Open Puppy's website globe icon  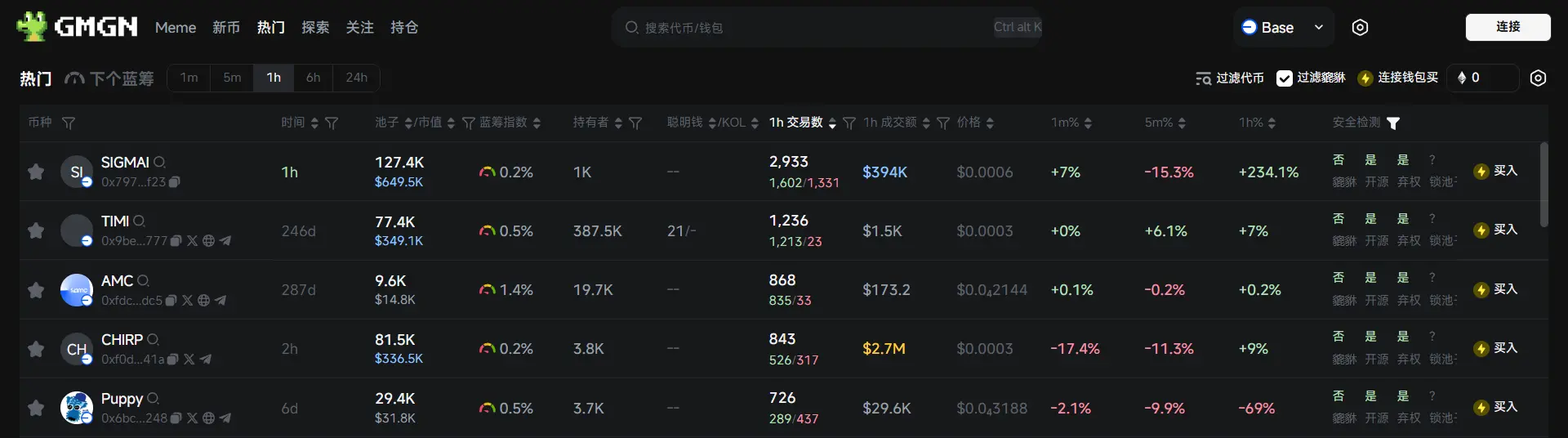(x=209, y=418)
